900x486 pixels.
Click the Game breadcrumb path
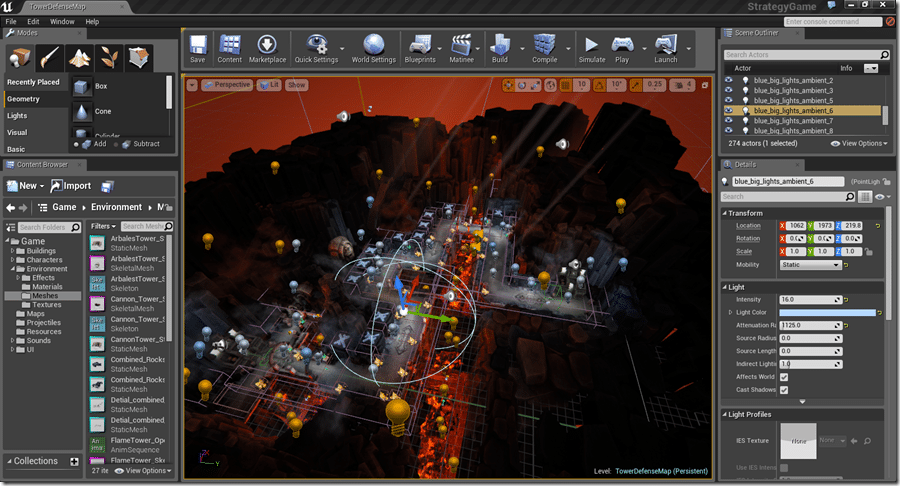click(64, 207)
